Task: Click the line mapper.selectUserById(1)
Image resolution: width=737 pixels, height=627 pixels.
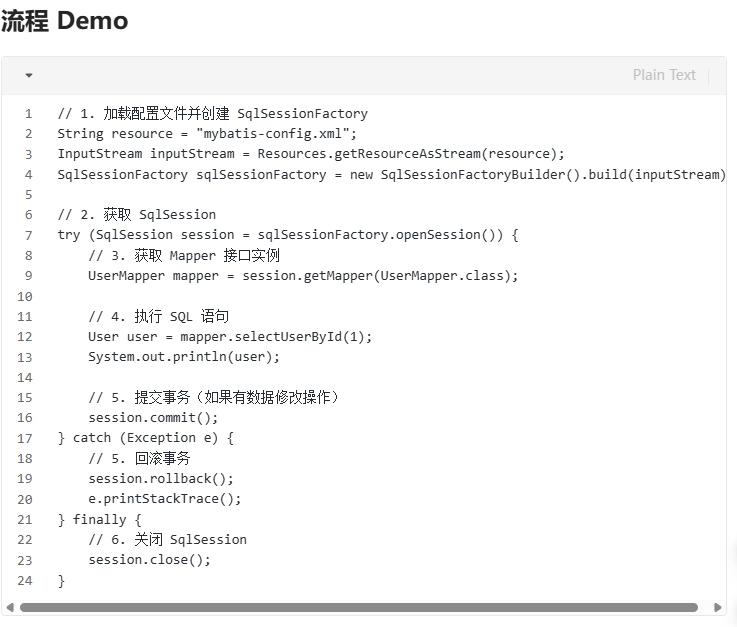Action: [230, 337]
